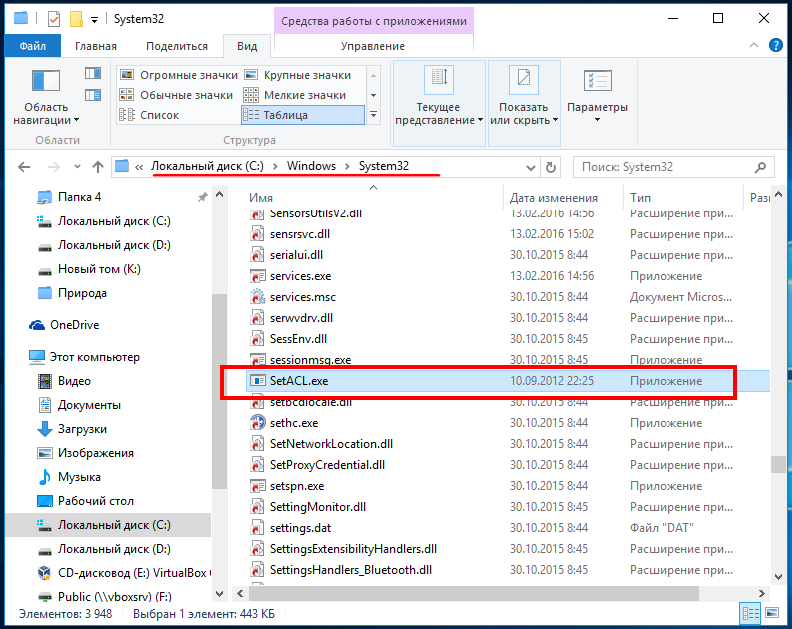Open the Файл tab
792x629 pixels.
(x=33, y=46)
